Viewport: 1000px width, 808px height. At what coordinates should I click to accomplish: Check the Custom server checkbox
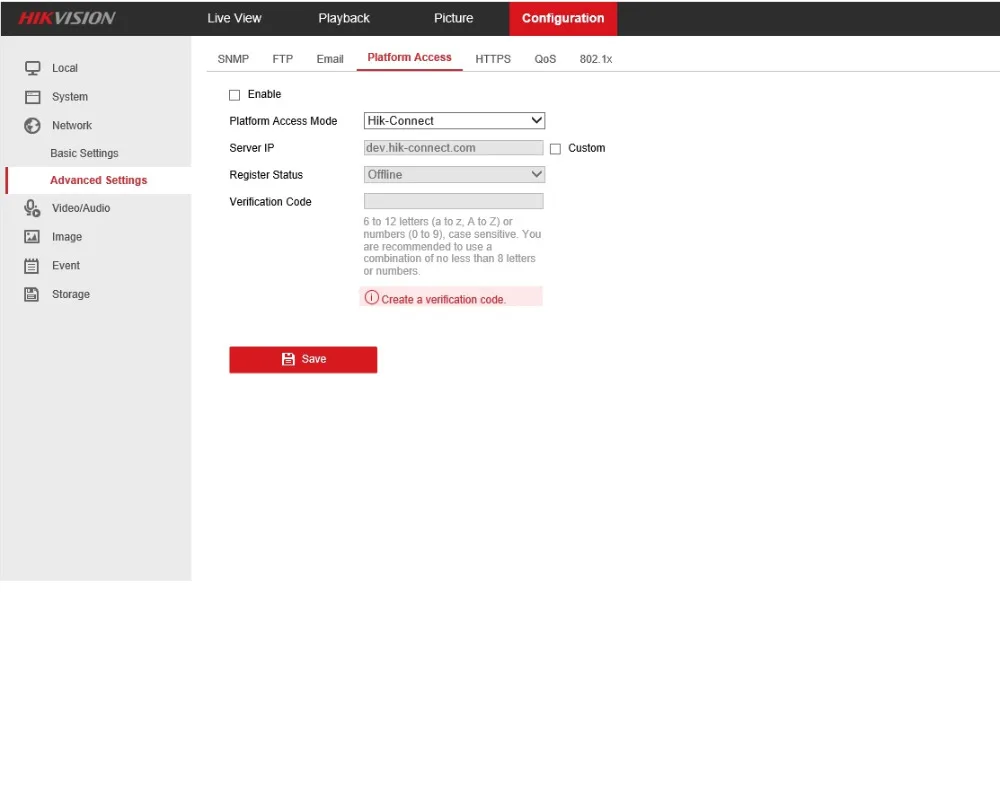tap(555, 149)
